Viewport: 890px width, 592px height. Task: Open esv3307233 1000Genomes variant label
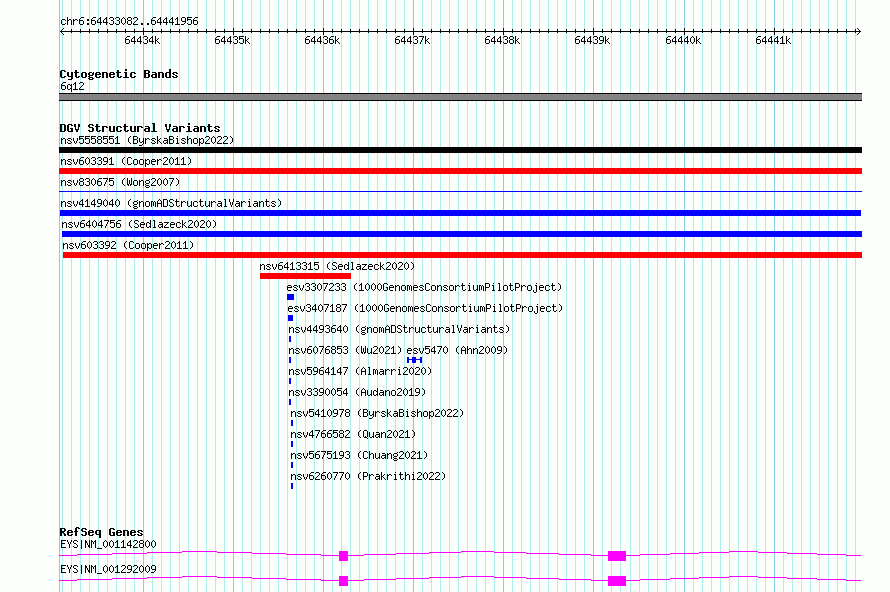(424, 287)
